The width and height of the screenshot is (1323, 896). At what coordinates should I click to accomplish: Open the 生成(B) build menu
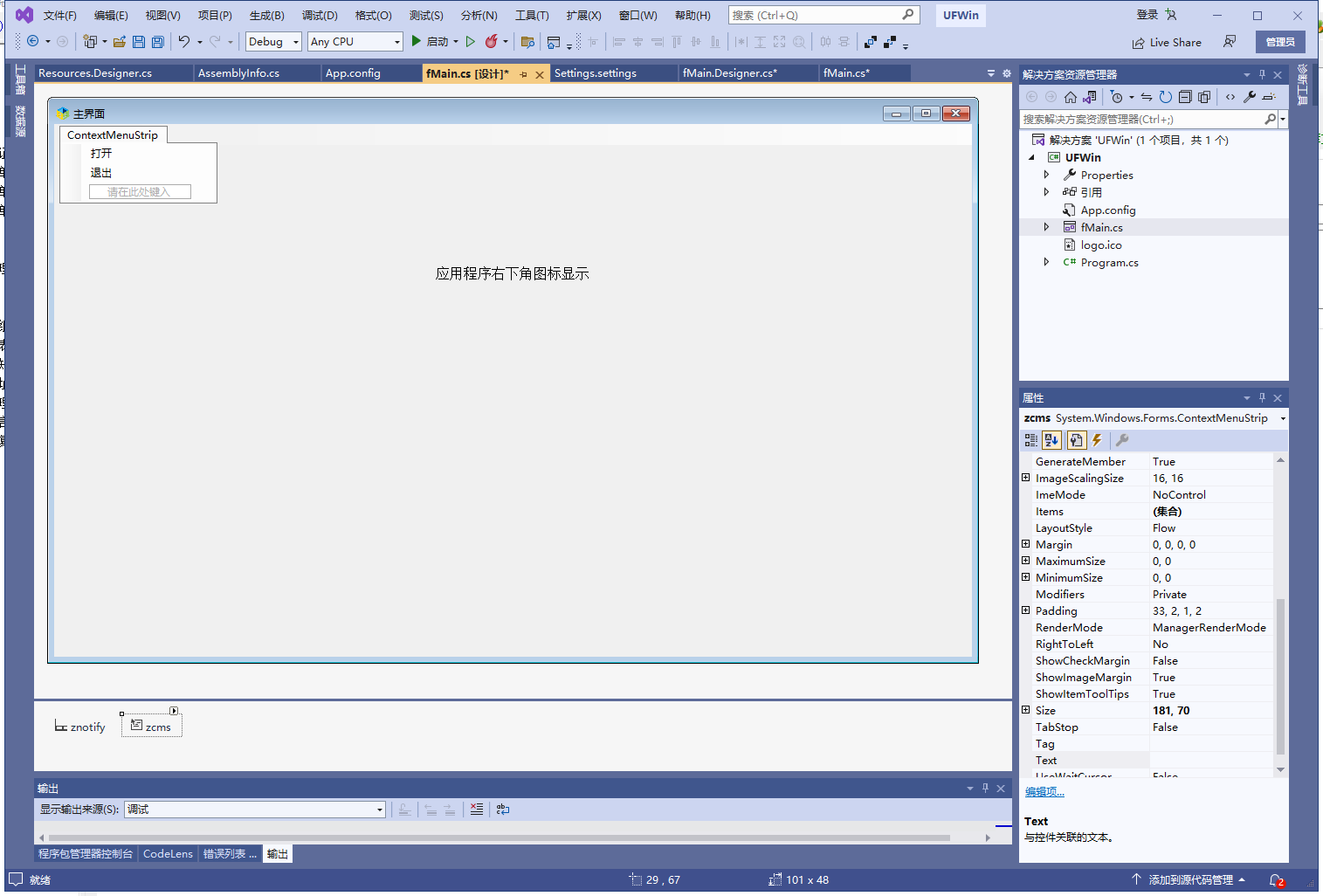click(266, 15)
